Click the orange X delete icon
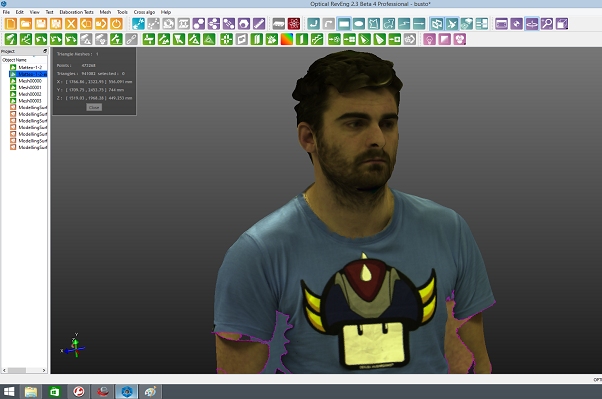Viewport: 602px width, 399px height. [x=71, y=24]
